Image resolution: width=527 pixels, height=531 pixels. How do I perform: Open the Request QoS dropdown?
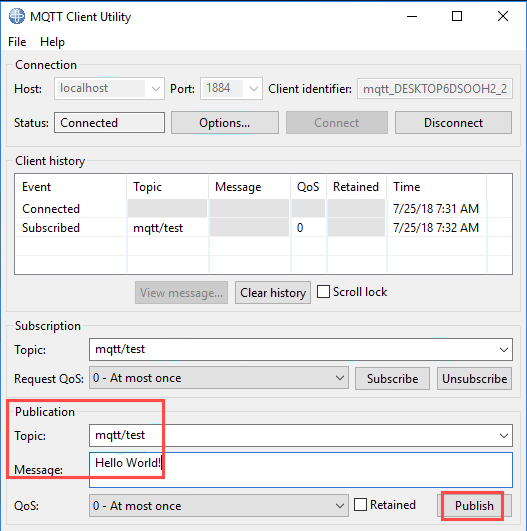(340, 378)
